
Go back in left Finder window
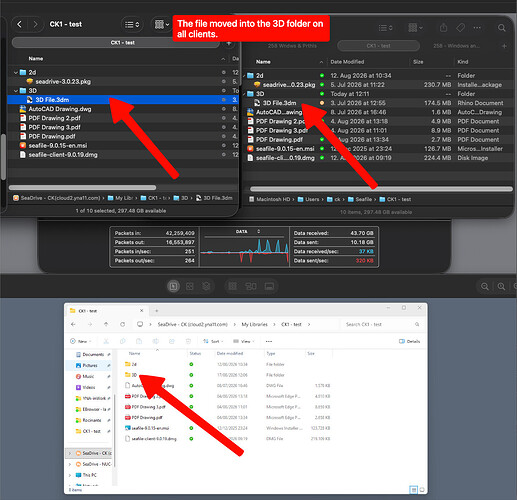pyautogui.click(x=20, y=24)
